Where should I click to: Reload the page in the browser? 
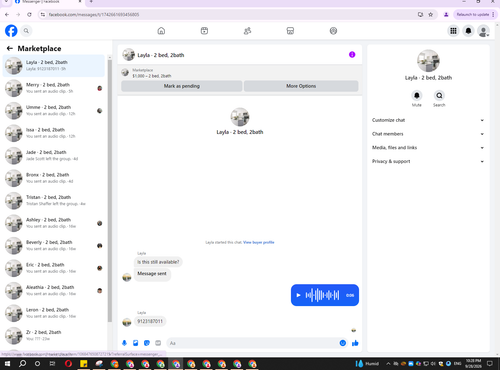[29, 14]
